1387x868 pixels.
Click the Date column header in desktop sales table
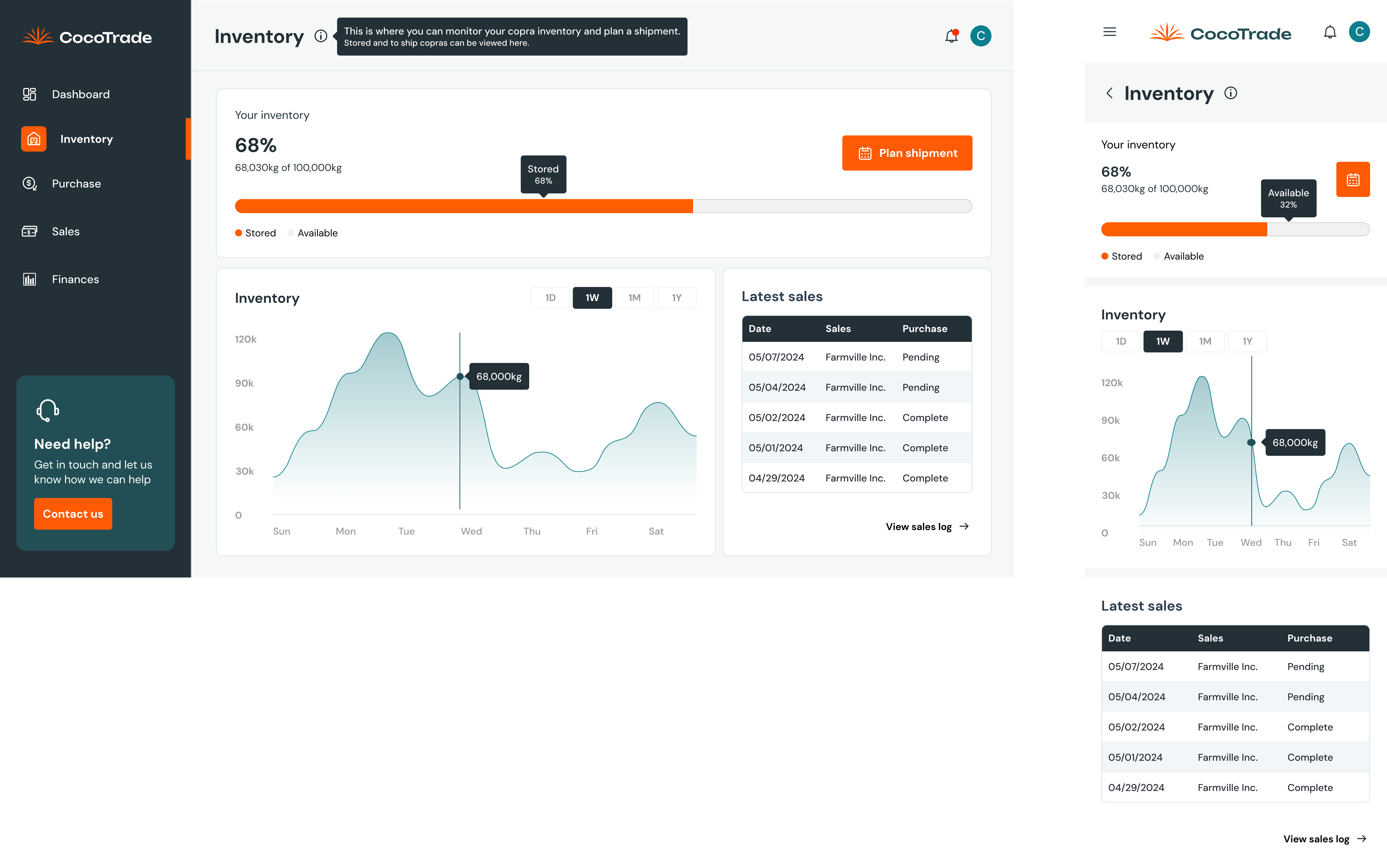pyautogui.click(x=760, y=329)
